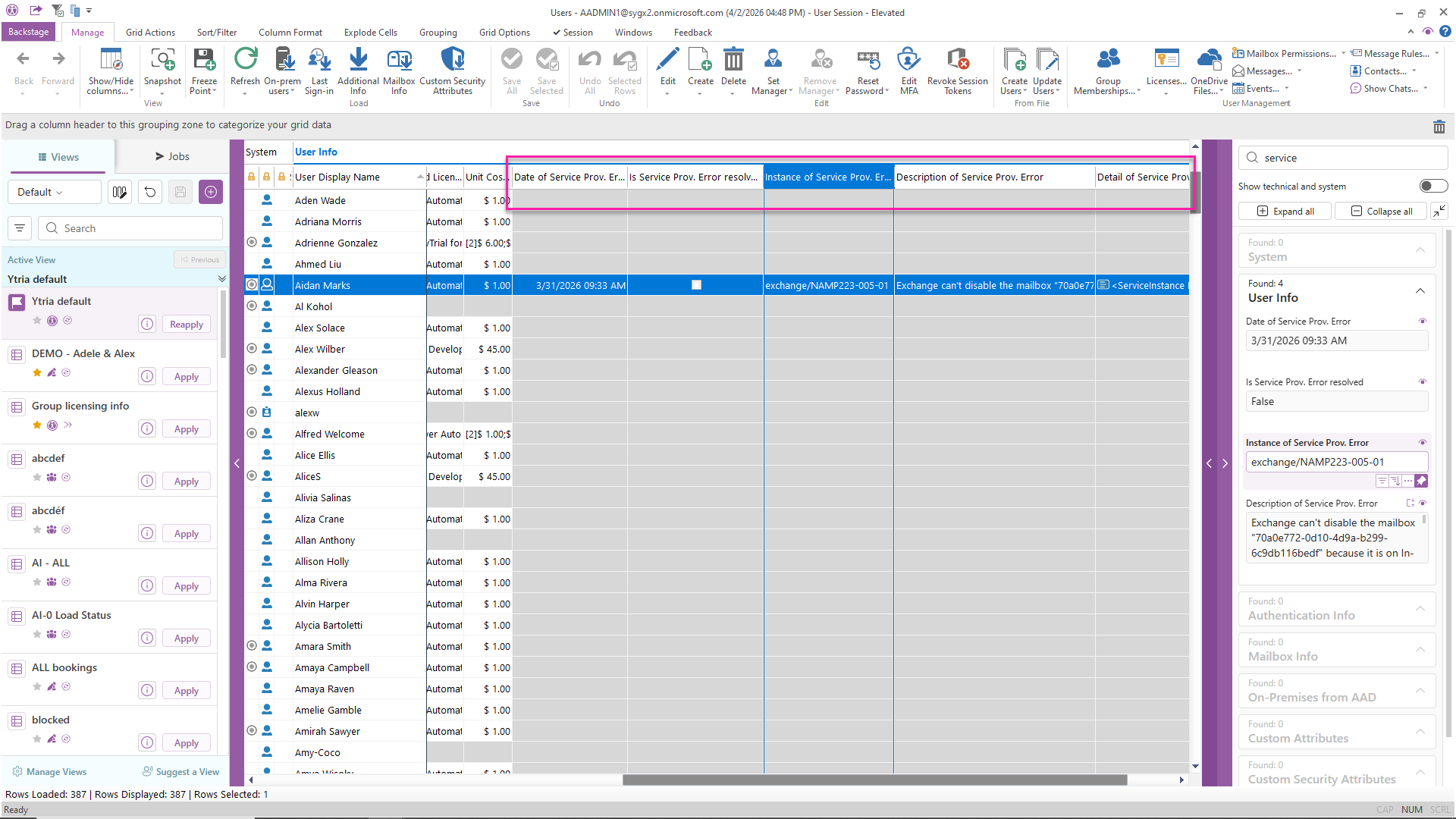
Task: Collapse the User Info section
Action: click(1420, 291)
